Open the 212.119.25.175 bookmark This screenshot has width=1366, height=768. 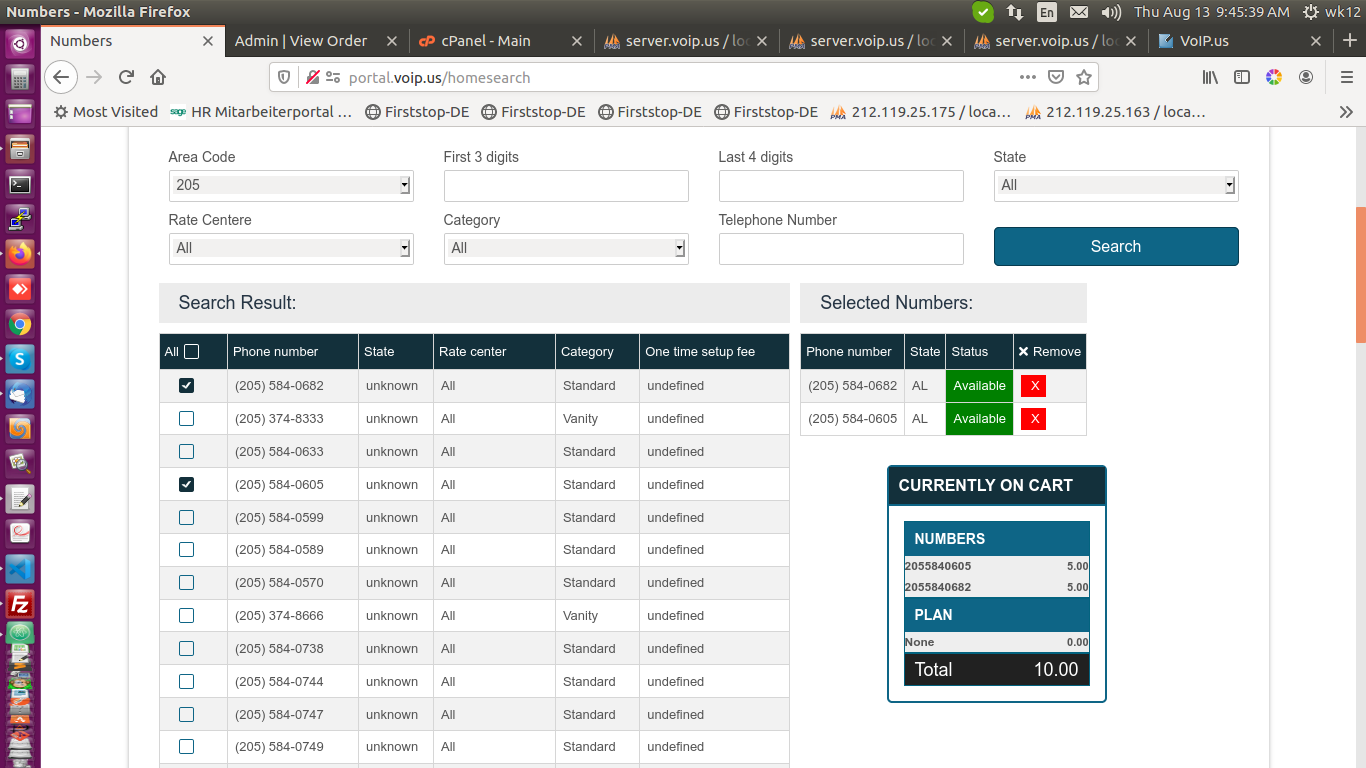coord(921,112)
